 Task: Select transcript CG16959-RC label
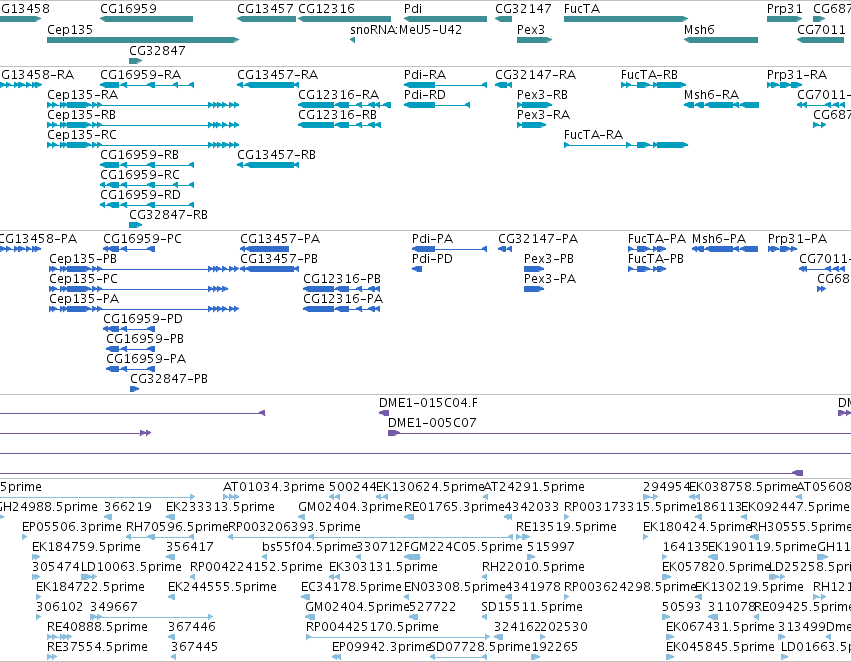click(140, 175)
